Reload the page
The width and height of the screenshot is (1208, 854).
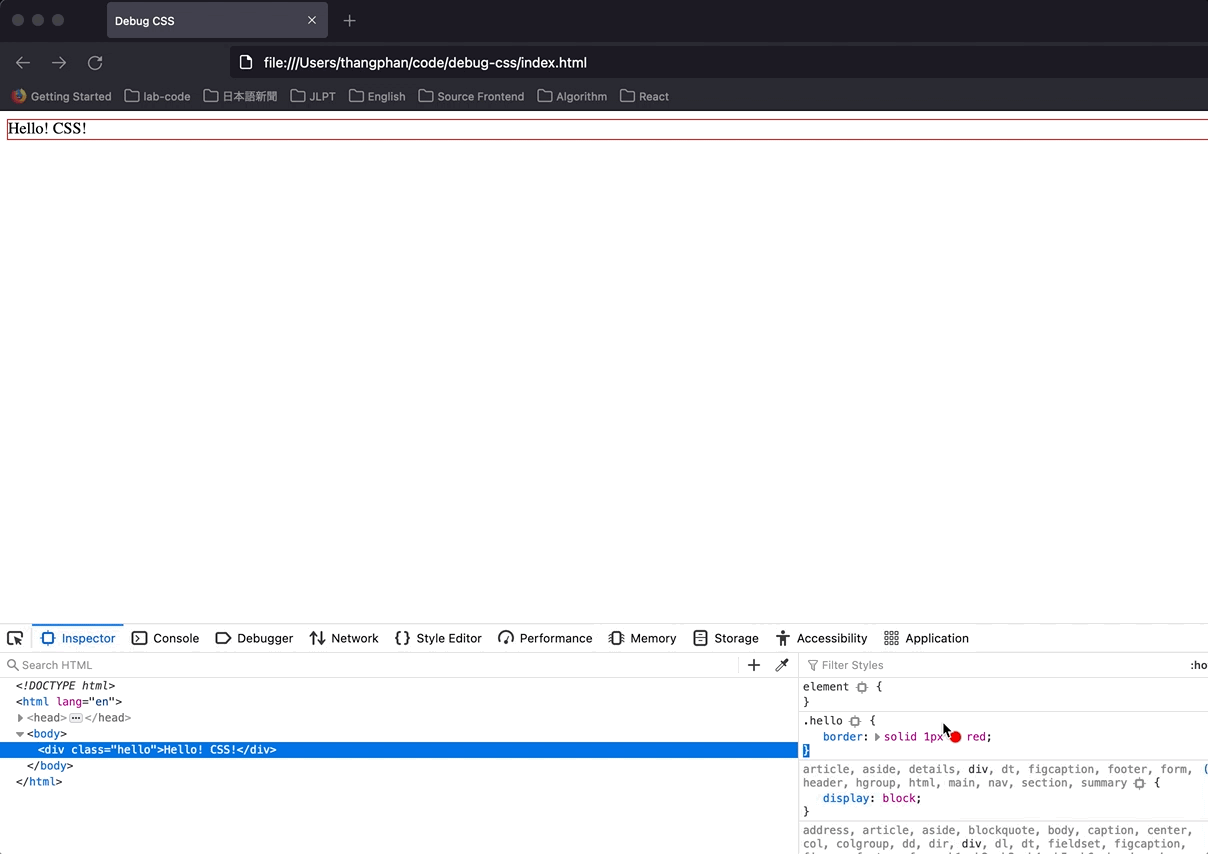pos(95,63)
